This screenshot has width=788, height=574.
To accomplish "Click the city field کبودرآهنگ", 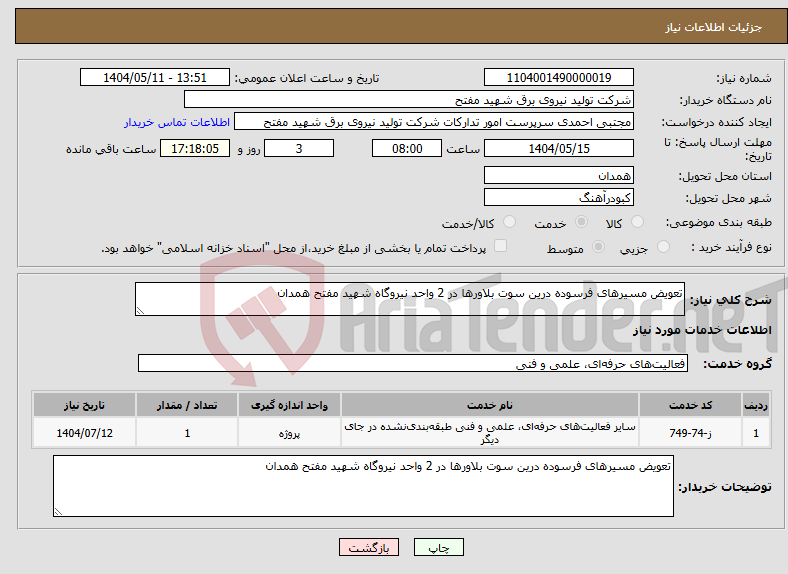I will click(558, 197).
